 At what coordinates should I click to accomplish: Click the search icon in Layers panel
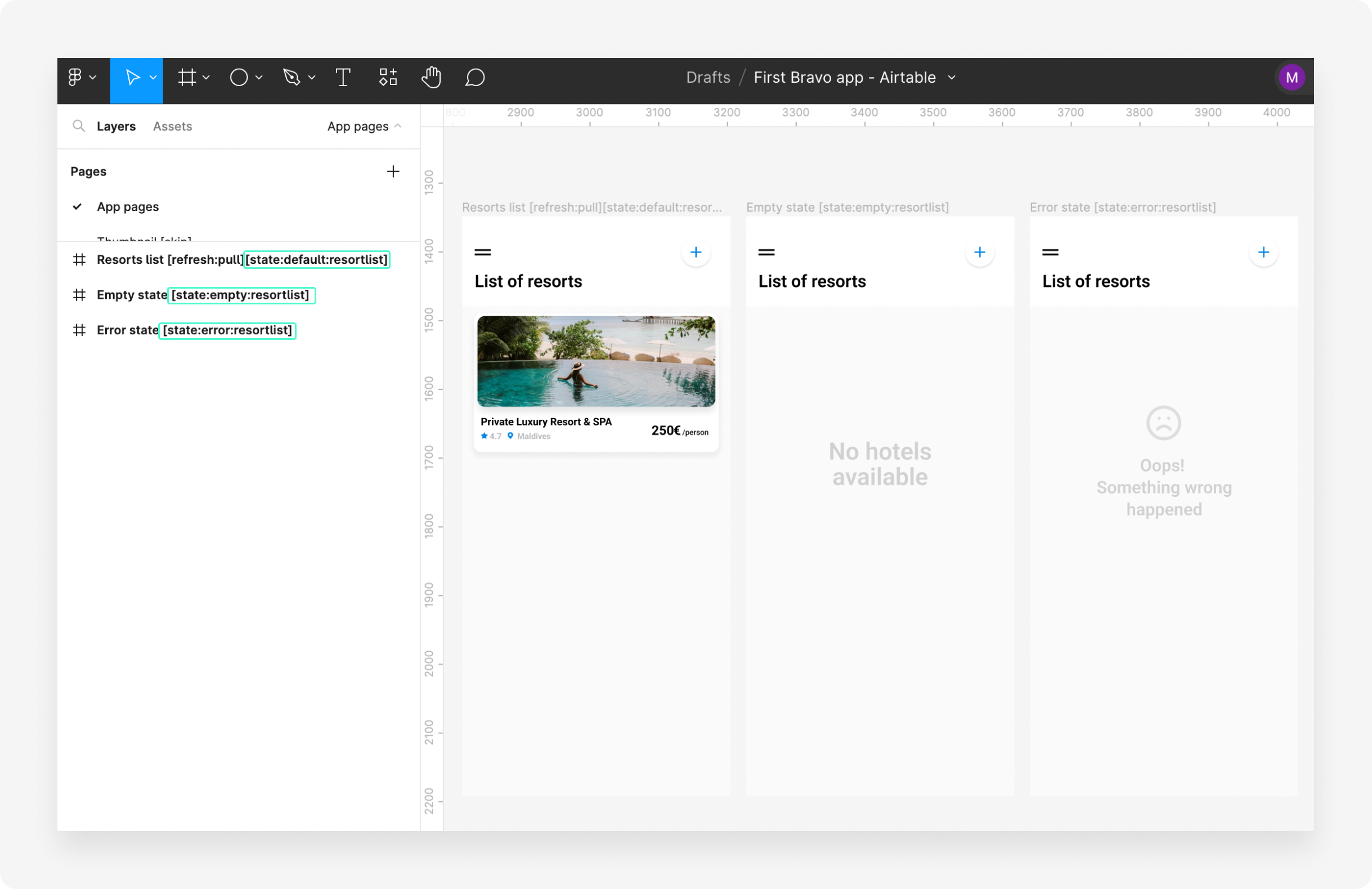pos(79,125)
